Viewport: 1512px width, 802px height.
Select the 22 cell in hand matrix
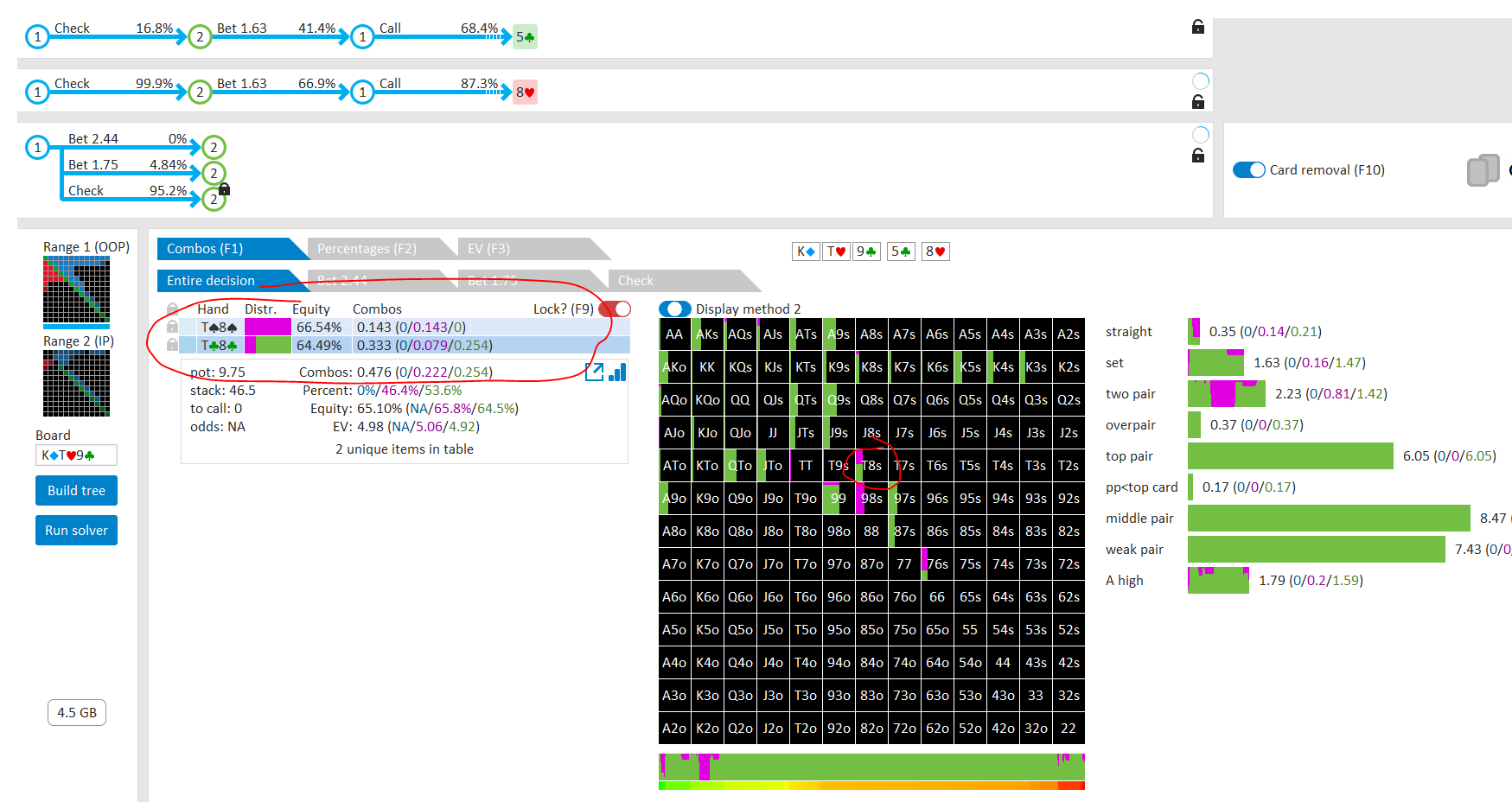tap(1069, 729)
